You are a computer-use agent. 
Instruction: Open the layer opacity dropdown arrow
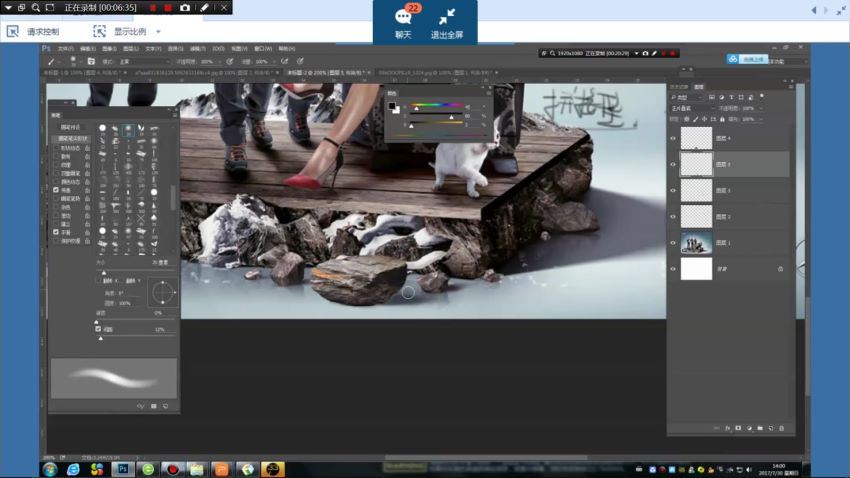pyautogui.click(x=761, y=108)
